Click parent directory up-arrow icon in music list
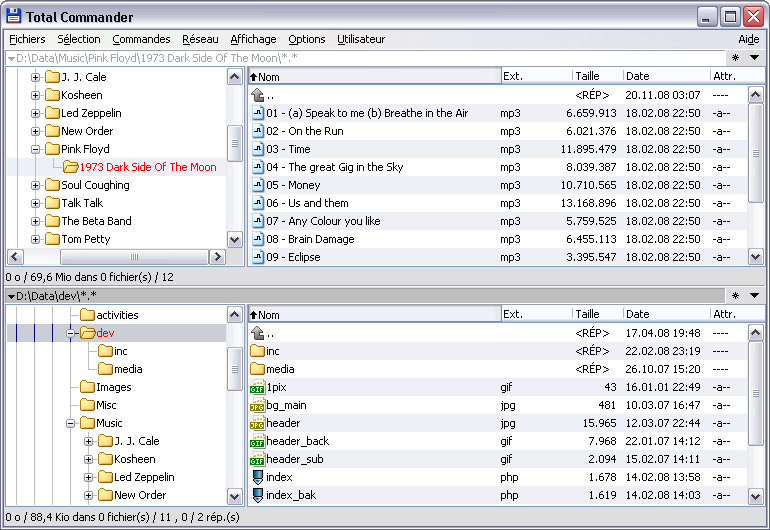 tap(257, 95)
